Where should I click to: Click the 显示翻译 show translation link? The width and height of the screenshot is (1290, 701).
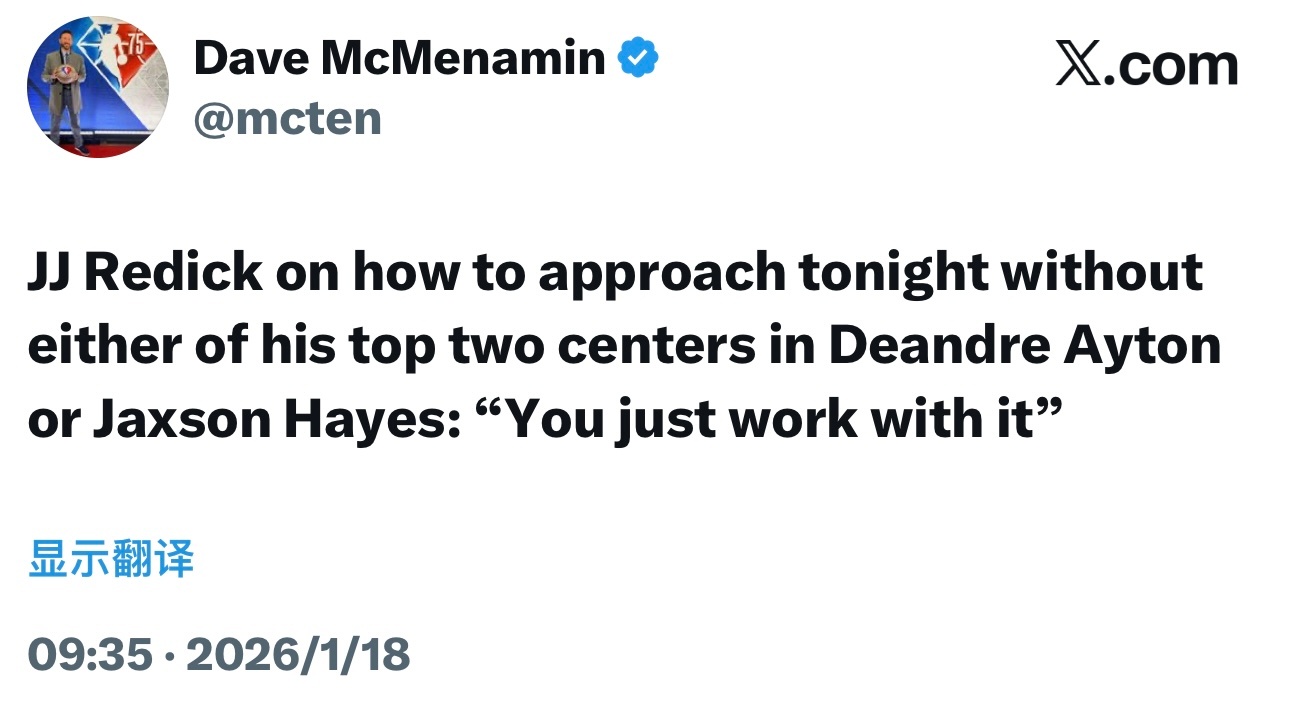tap(111, 559)
